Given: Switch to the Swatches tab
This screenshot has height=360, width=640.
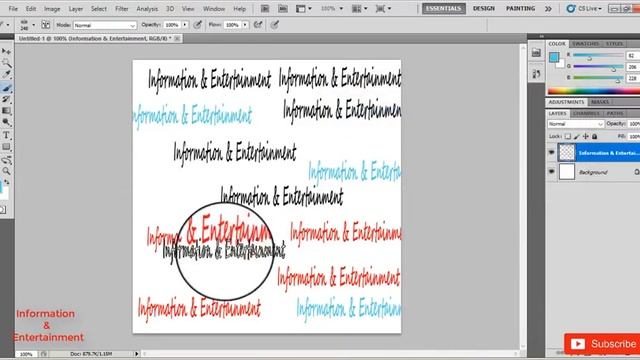Looking at the screenshot, I should (585, 43).
